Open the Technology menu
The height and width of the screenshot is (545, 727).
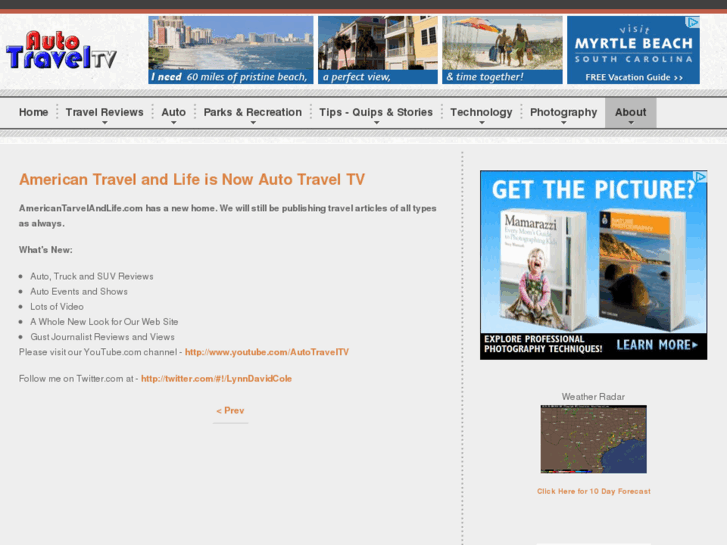click(481, 112)
